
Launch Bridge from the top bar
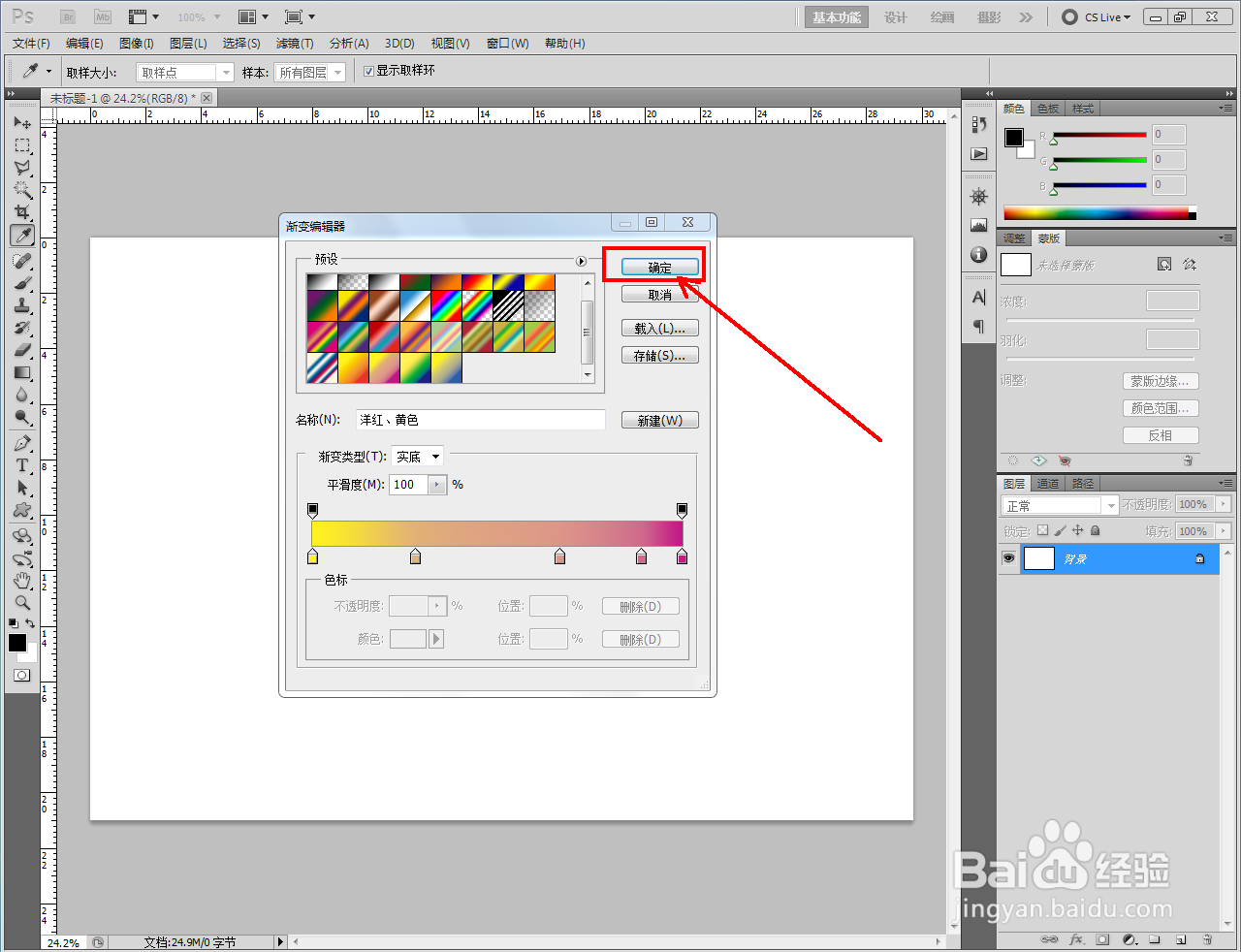tap(68, 16)
